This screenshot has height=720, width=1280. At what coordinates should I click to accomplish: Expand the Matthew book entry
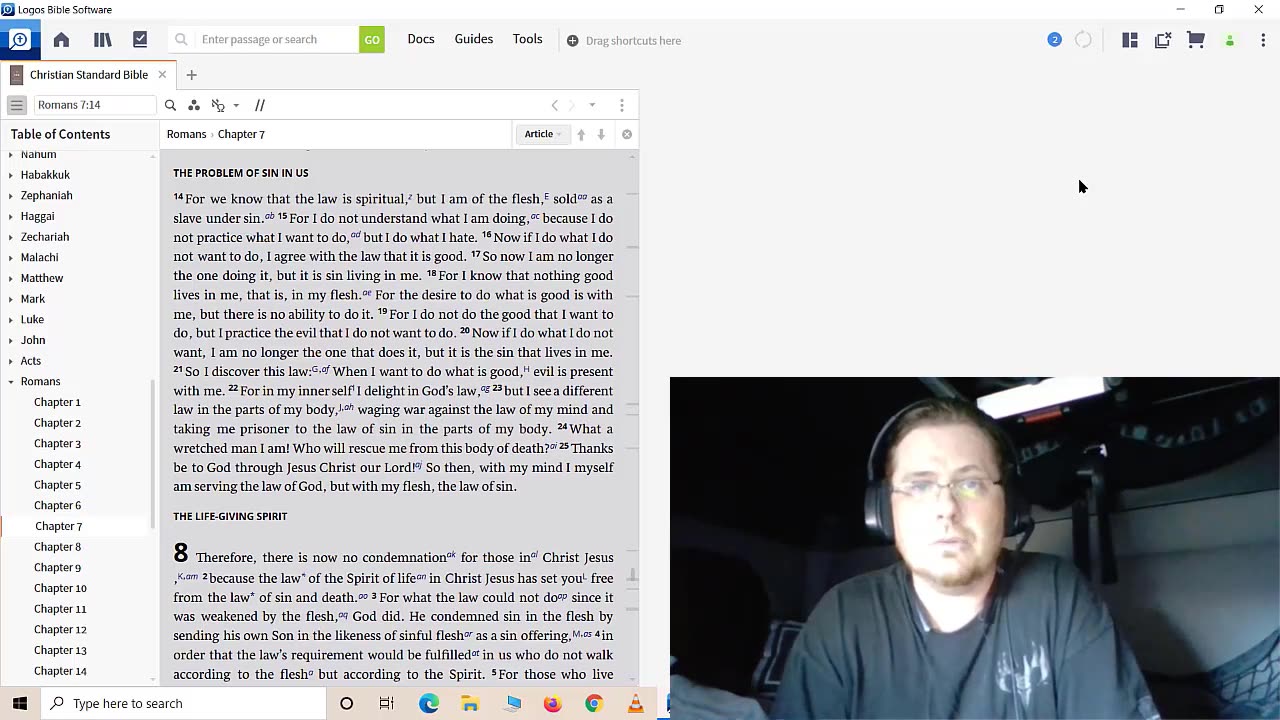point(11,278)
